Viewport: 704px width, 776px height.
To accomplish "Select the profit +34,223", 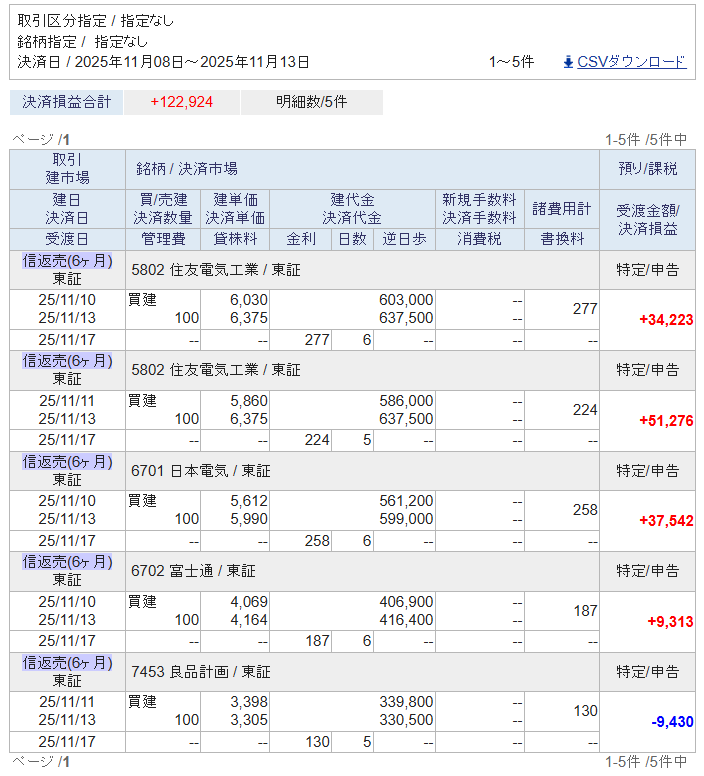I will pyautogui.click(x=666, y=320).
